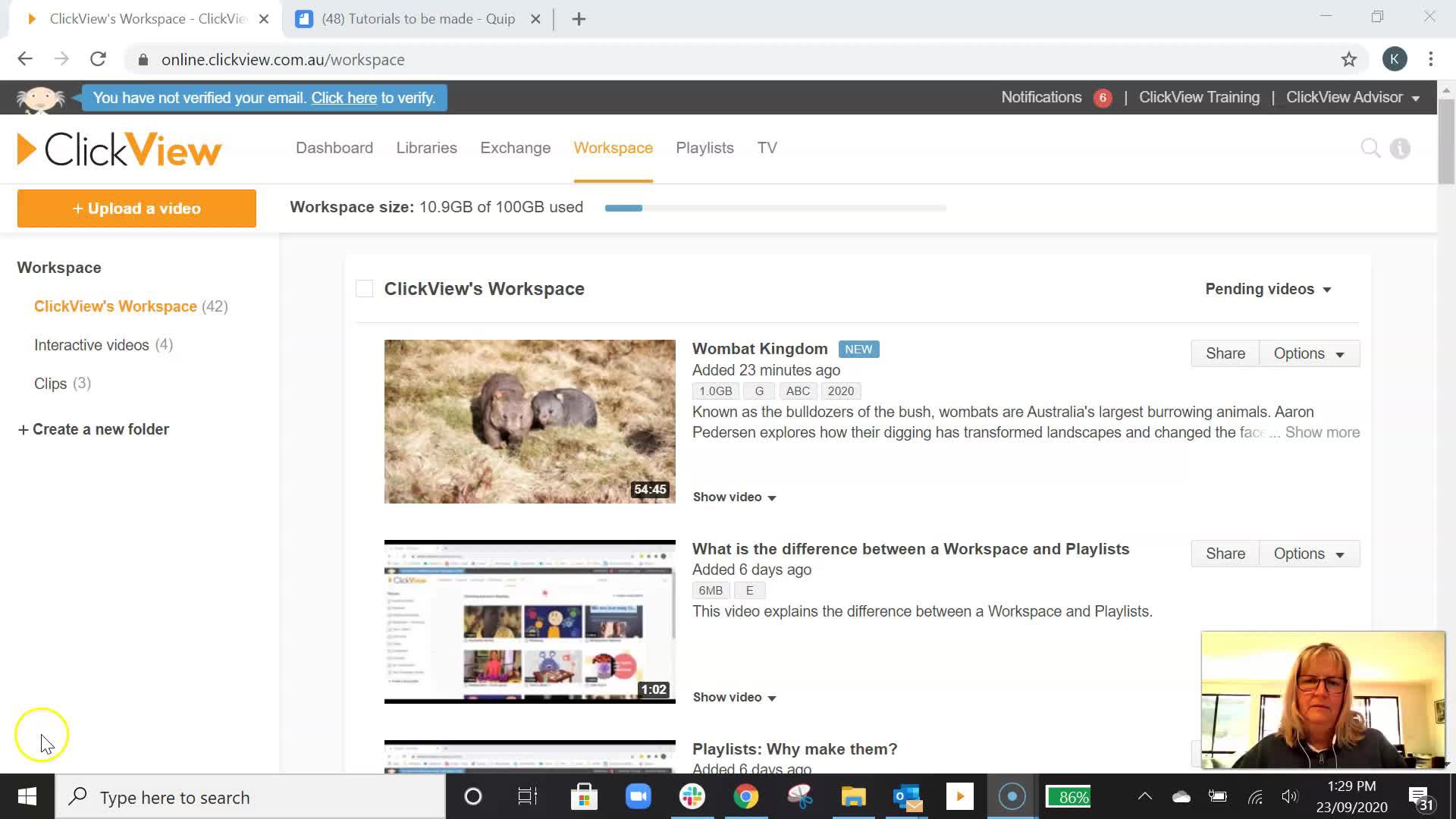Open Playlists tab
The width and height of the screenshot is (1456, 819).
click(704, 148)
